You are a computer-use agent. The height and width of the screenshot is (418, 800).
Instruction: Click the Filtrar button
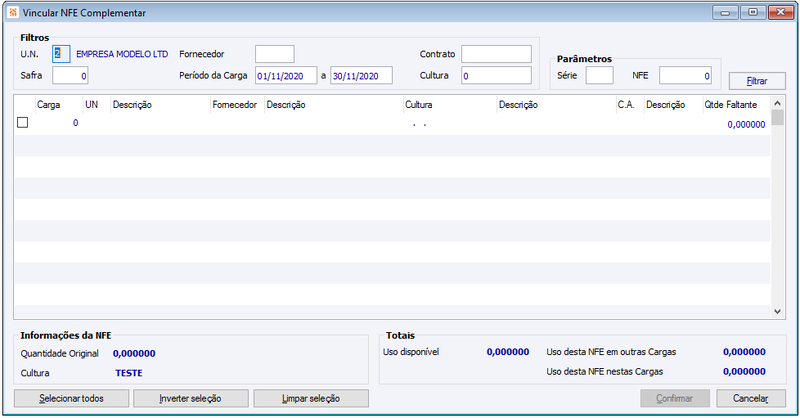point(757,81)
